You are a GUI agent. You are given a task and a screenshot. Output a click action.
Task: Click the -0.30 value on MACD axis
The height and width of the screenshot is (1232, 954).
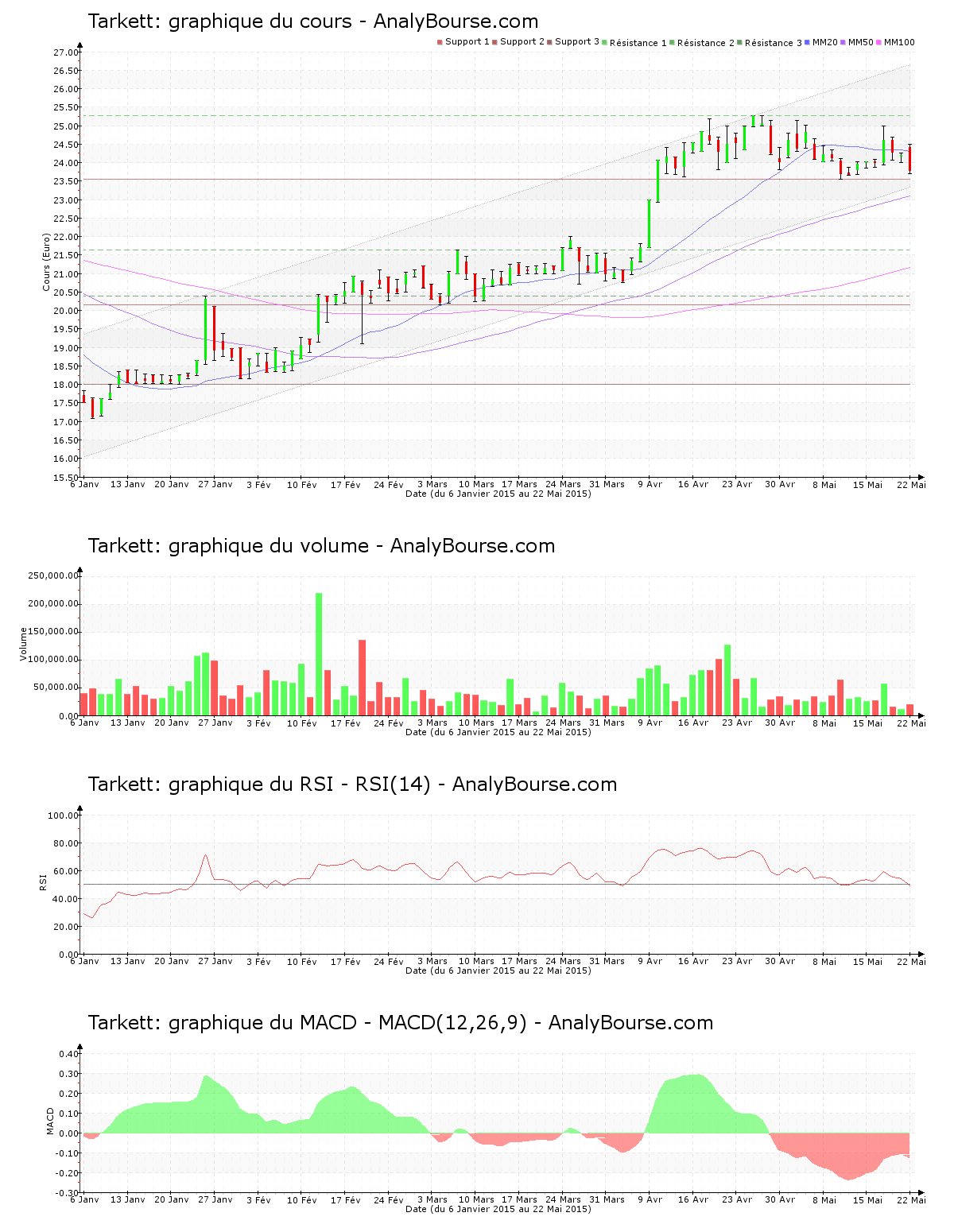68,1193
